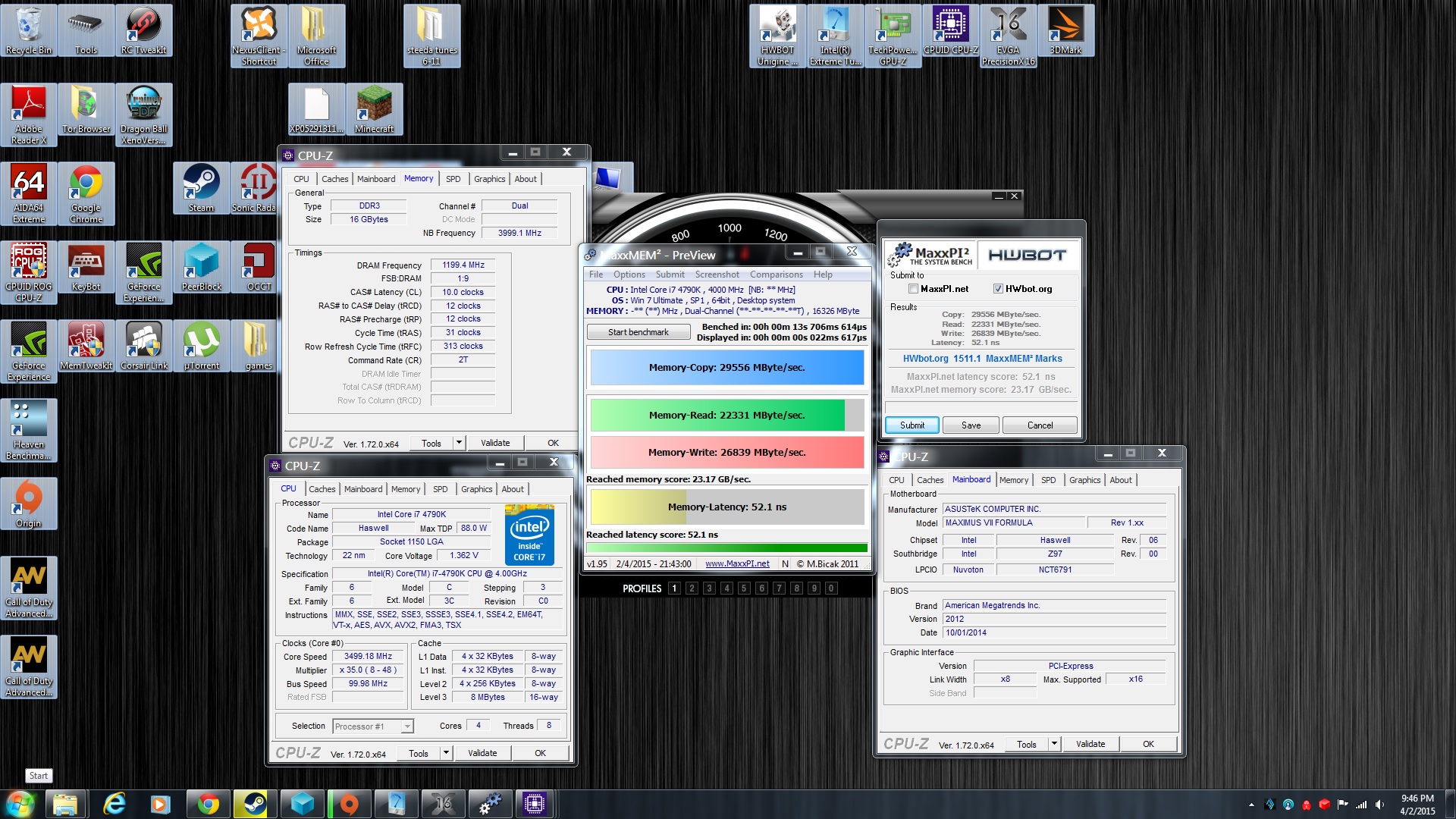Uncheck the HWbot.org submit checkbox
The height and width of the screenshot is (819, 1456).
coord(998,289)
